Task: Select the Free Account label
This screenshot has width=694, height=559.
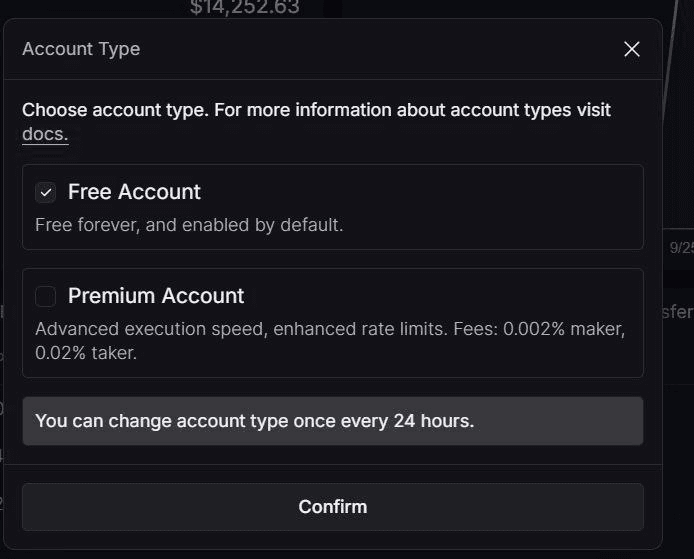Action: 134,192
